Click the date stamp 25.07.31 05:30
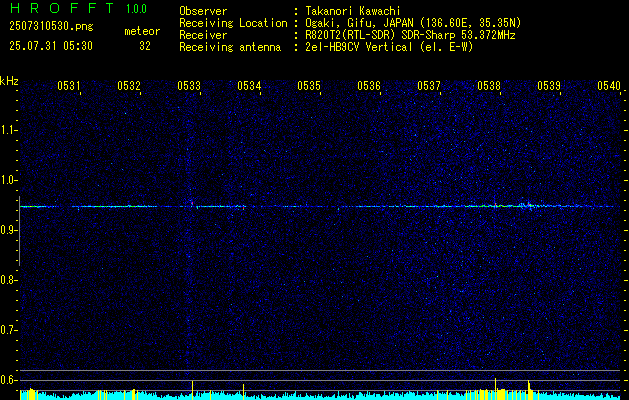Screen dimensions: 629x400 tap(51, 46)
